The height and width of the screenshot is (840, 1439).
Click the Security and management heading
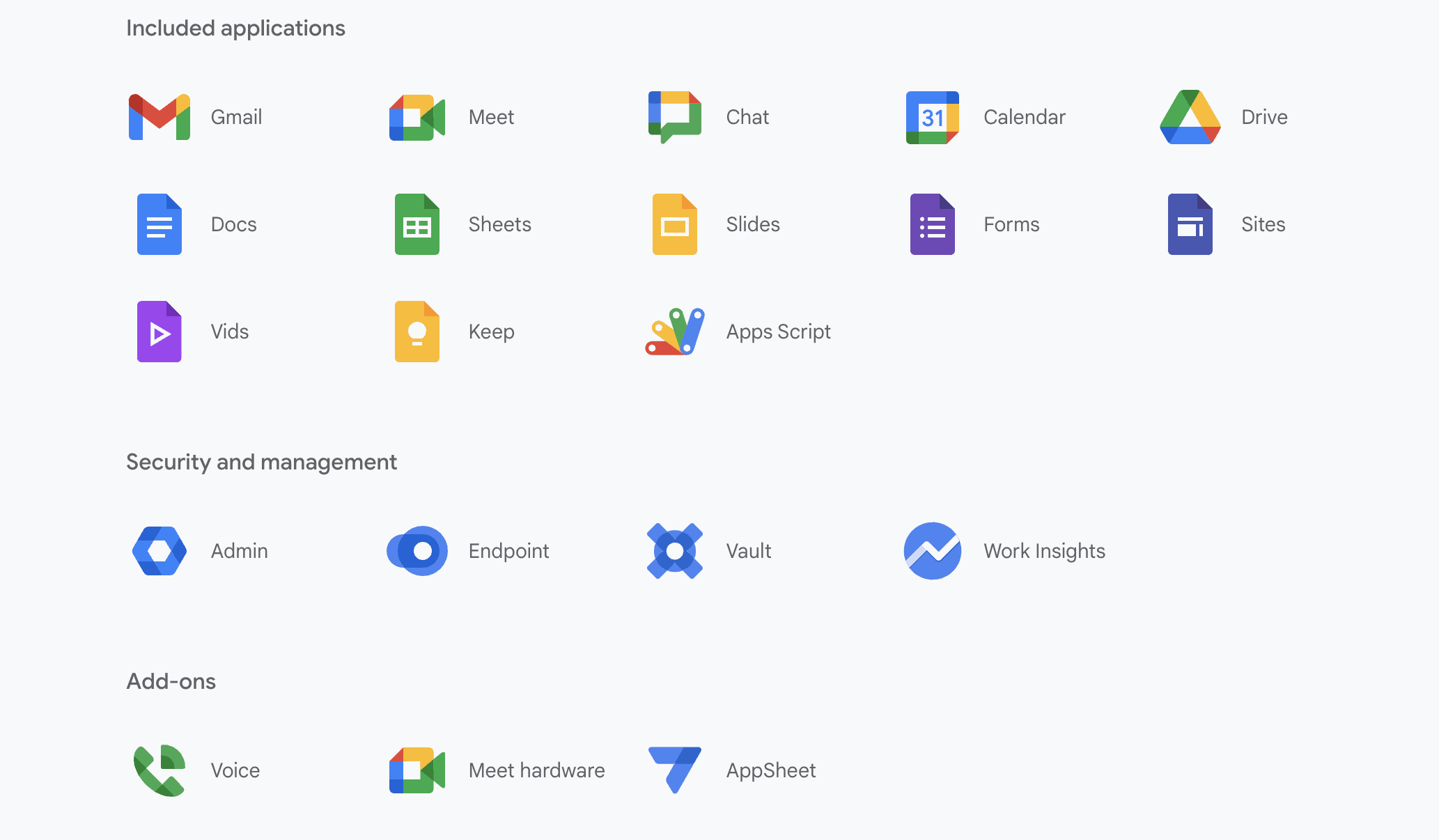tap(262, 462)
